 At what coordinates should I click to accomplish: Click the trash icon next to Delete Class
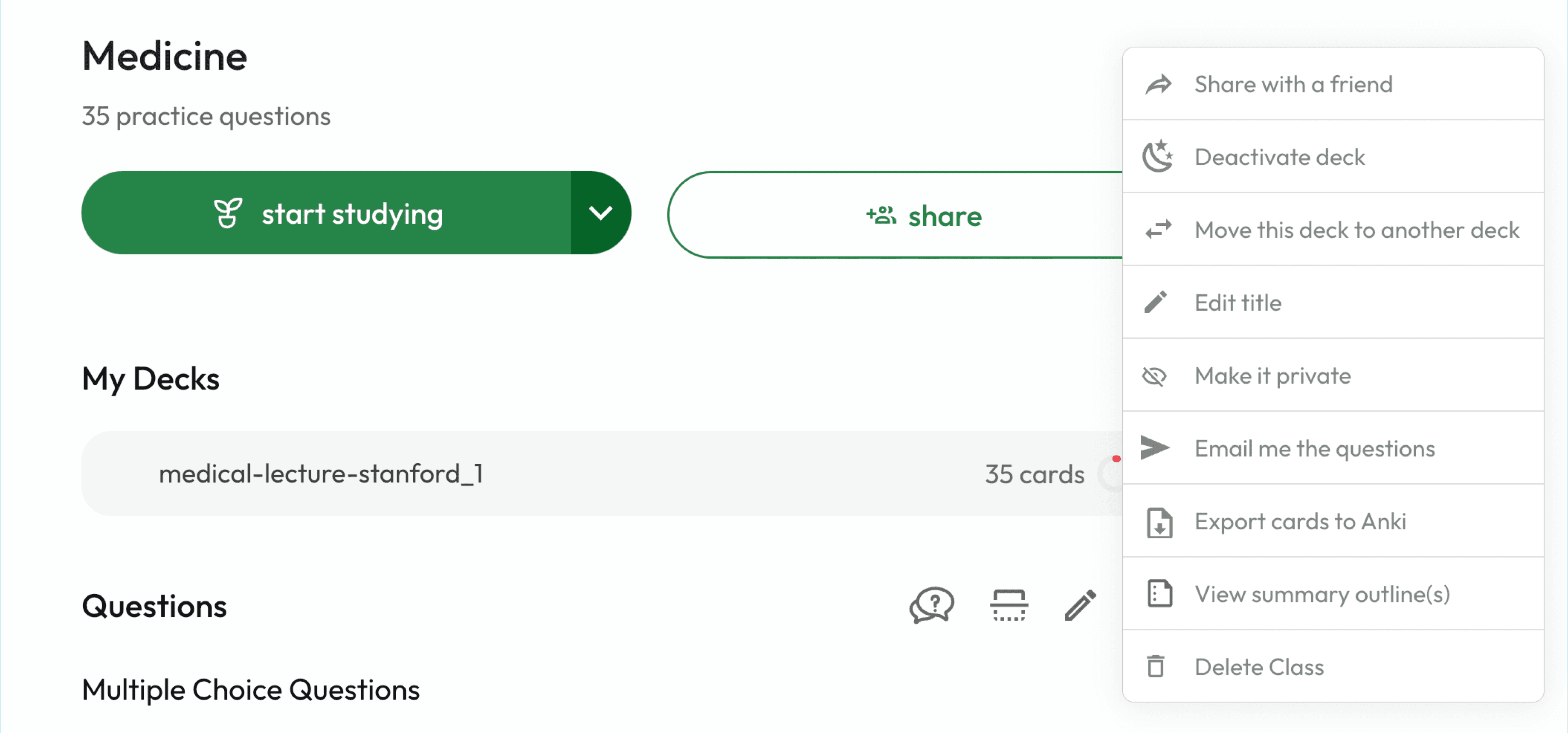coord(1157,667)
